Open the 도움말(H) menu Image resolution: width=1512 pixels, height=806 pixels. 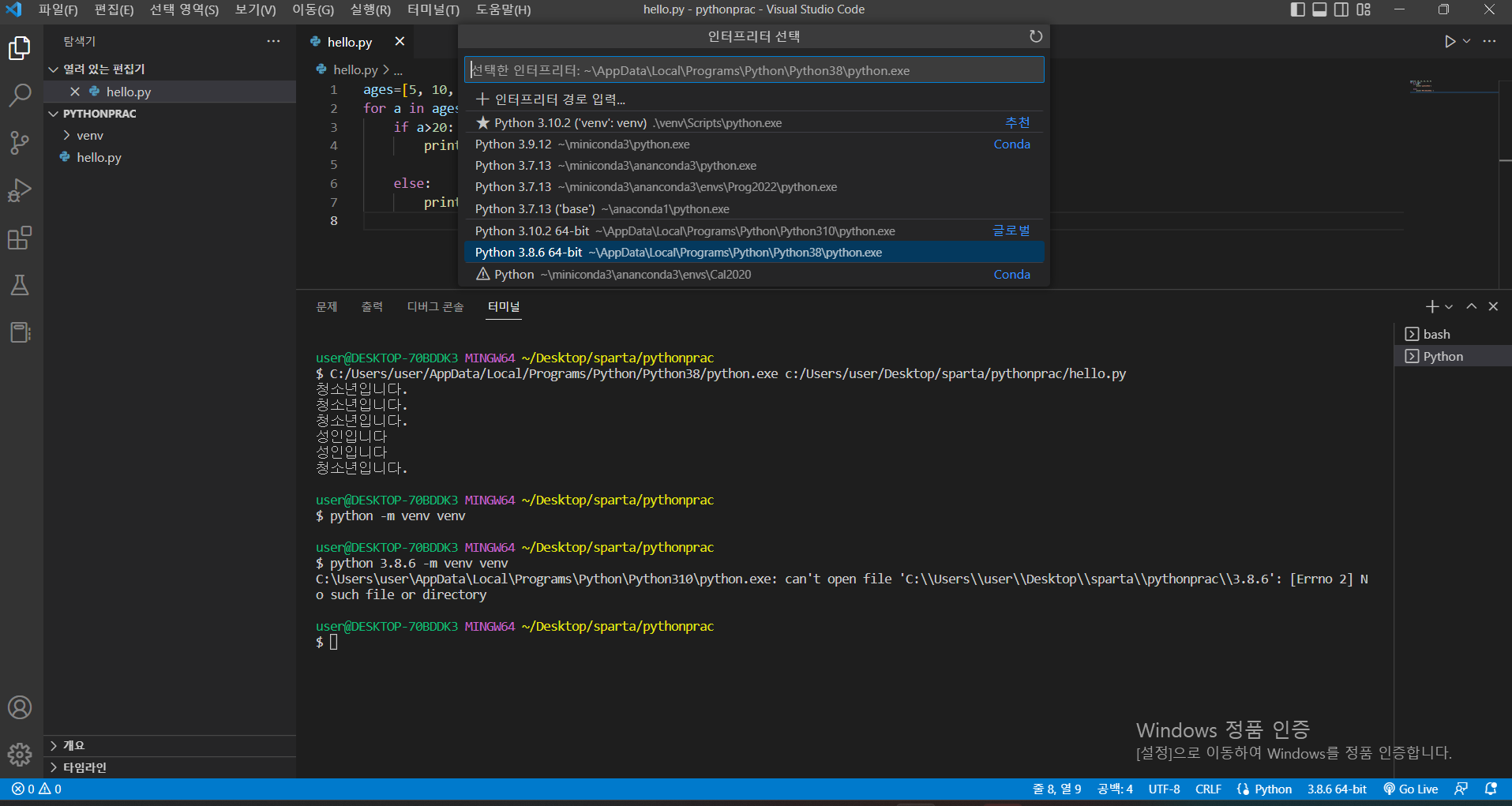tap(503, 9)
